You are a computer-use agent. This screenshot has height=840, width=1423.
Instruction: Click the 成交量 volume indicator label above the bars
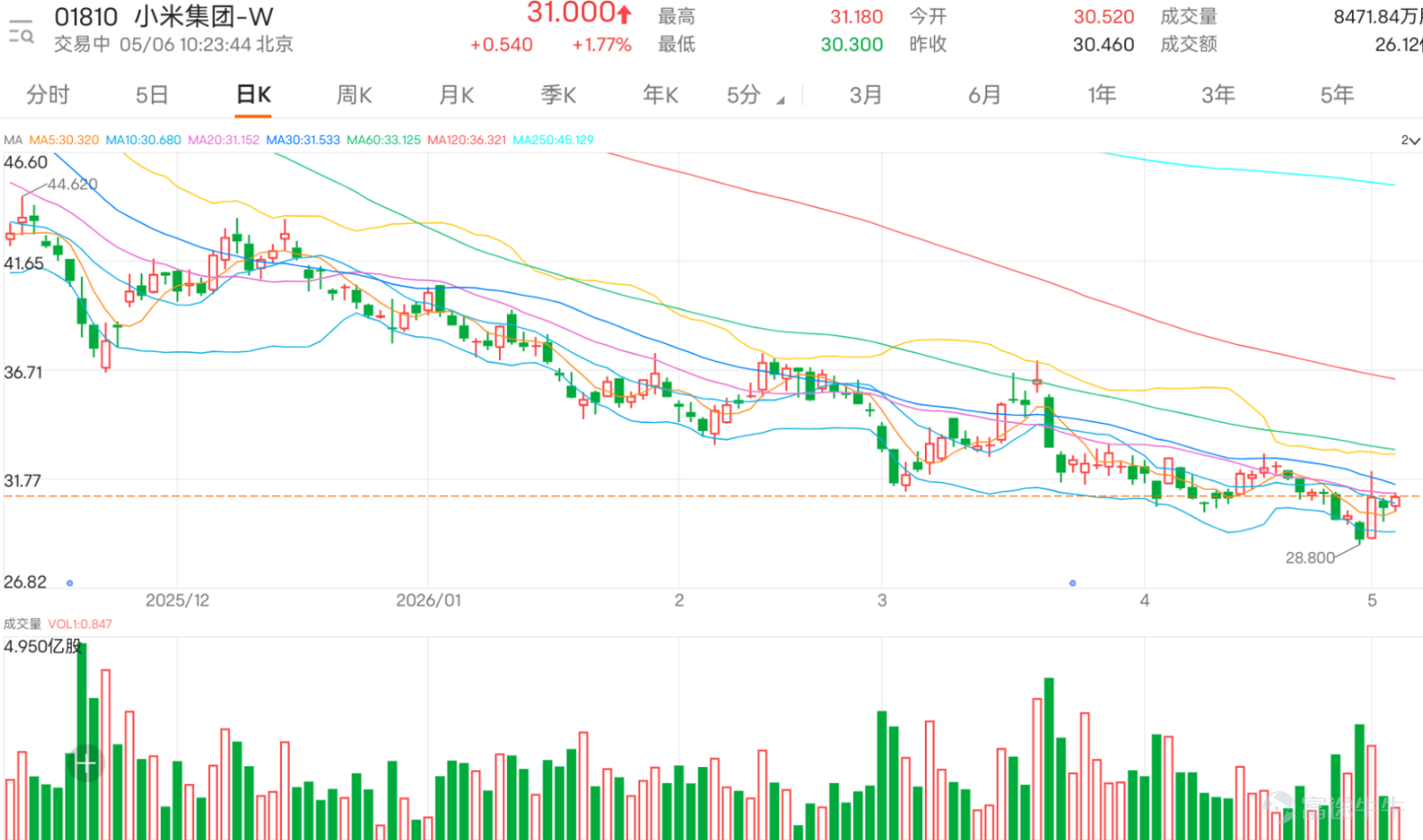[x=22, y=624]
